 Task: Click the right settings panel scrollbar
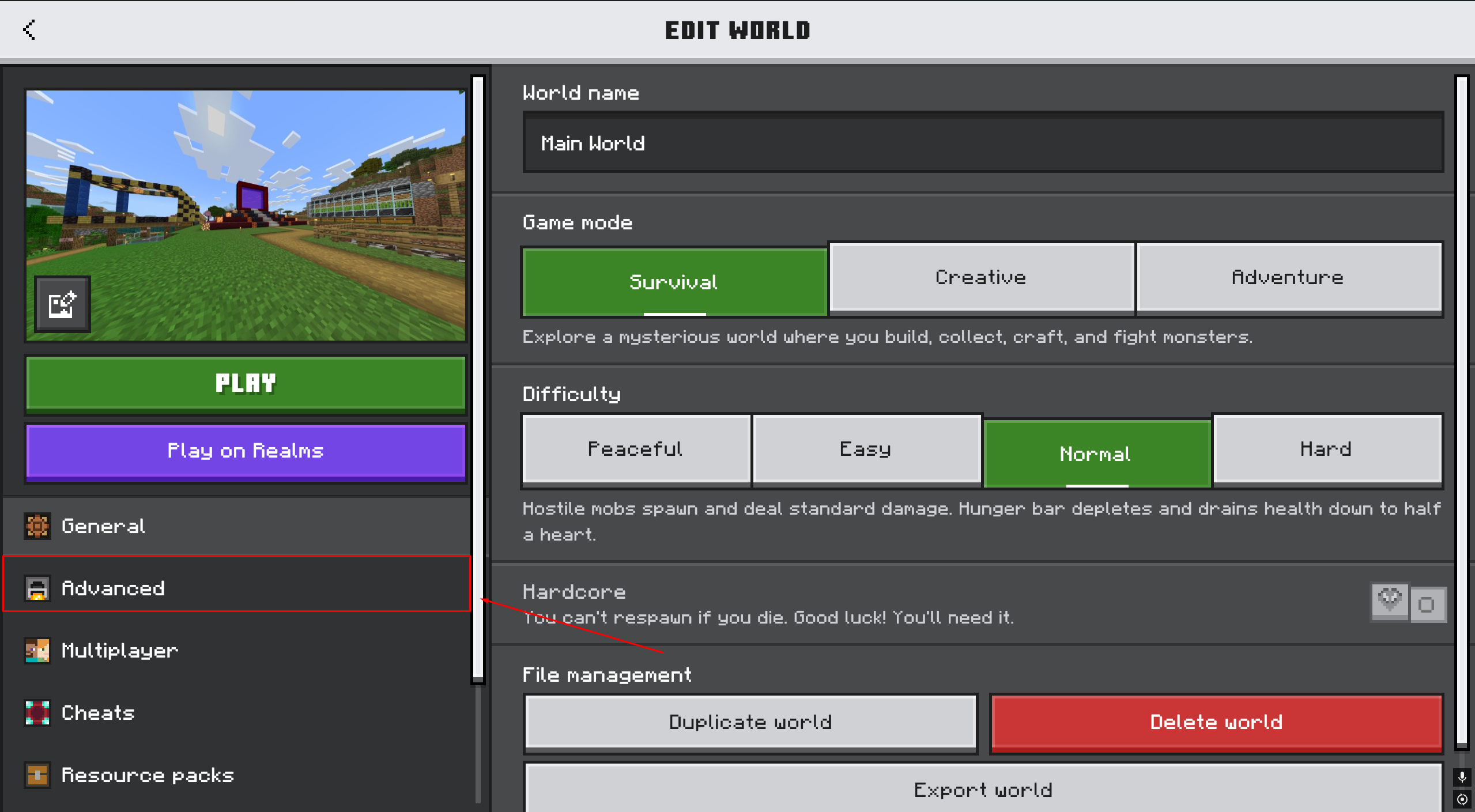[1461, 412]
